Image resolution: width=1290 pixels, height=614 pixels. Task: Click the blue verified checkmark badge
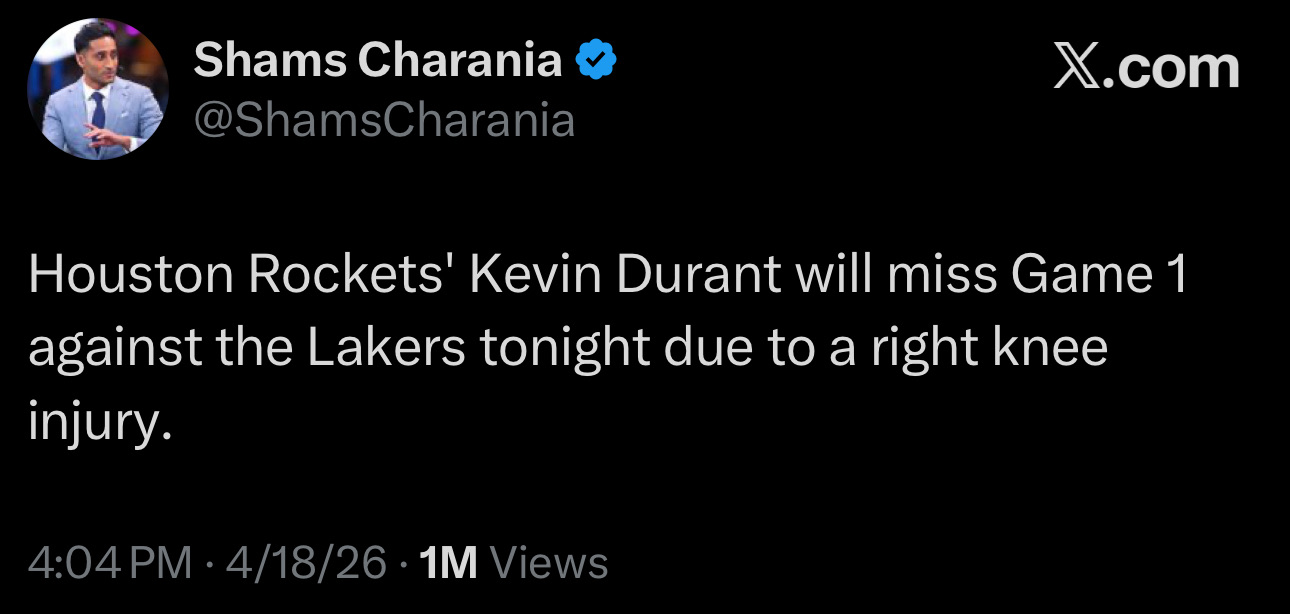point(597,62)
